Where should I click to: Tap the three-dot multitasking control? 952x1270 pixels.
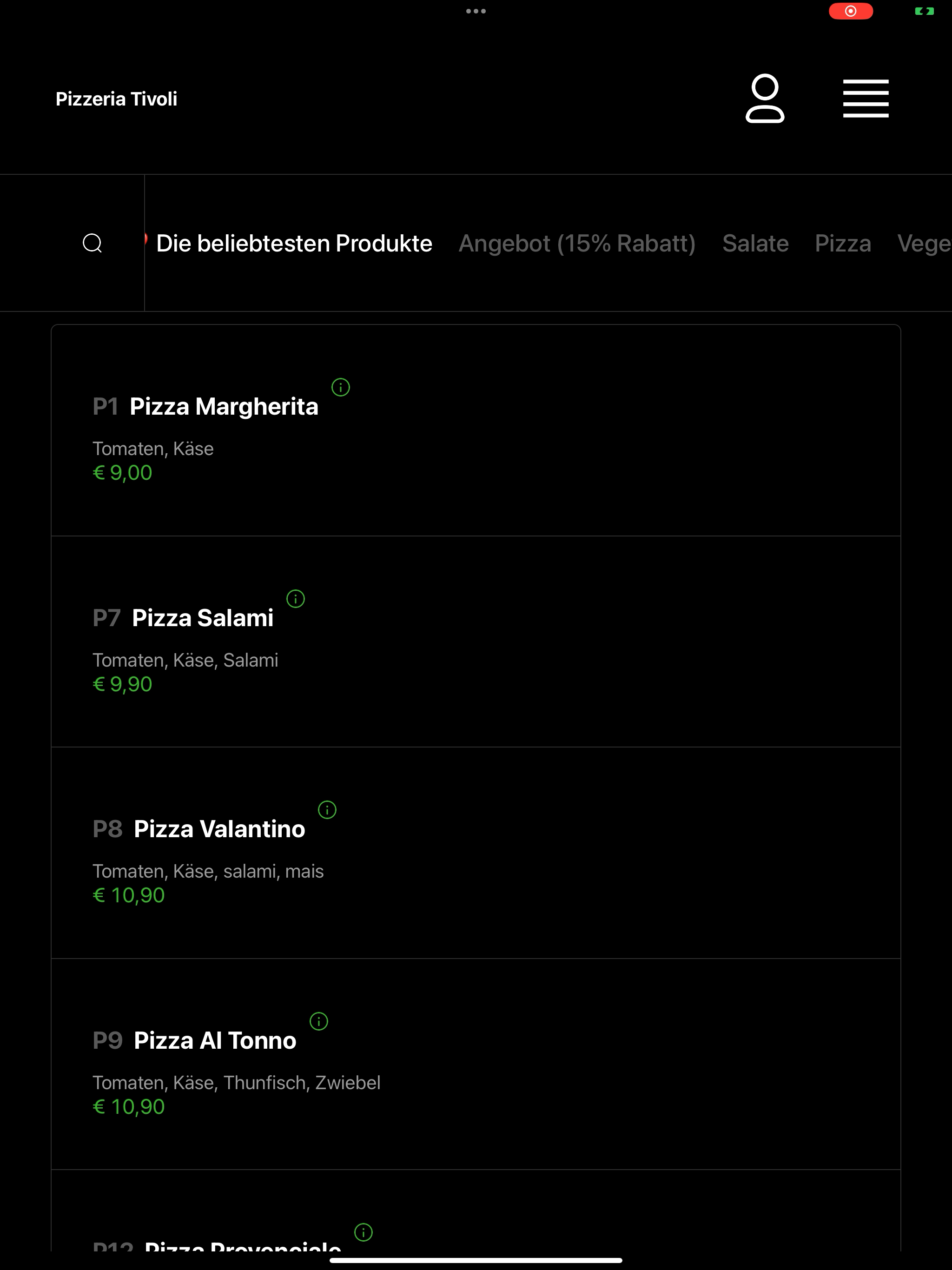click(x=476, y=11)
